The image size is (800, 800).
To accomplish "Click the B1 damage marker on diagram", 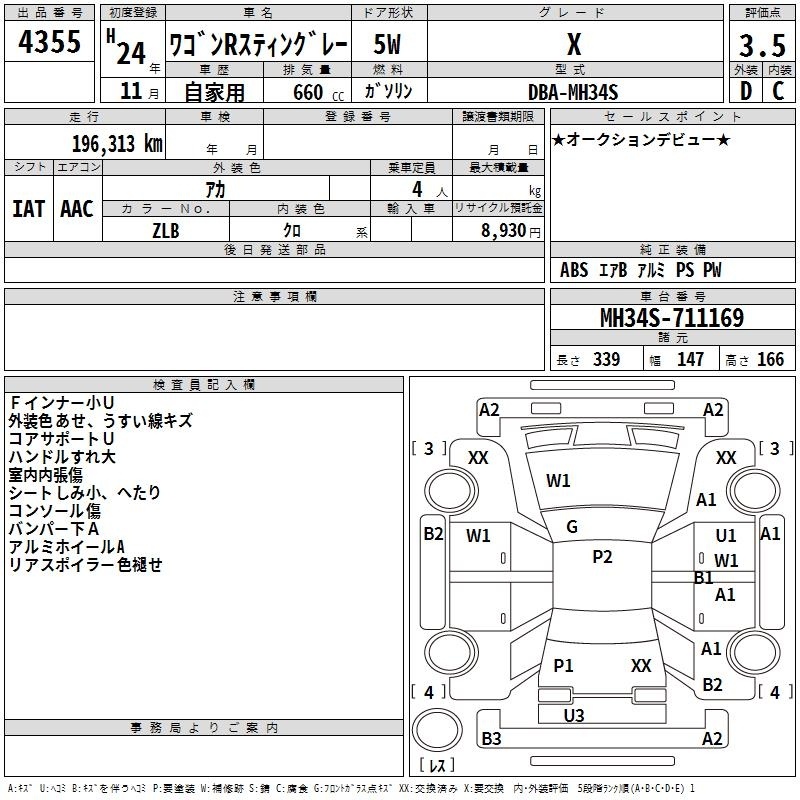I will [703, 578].
